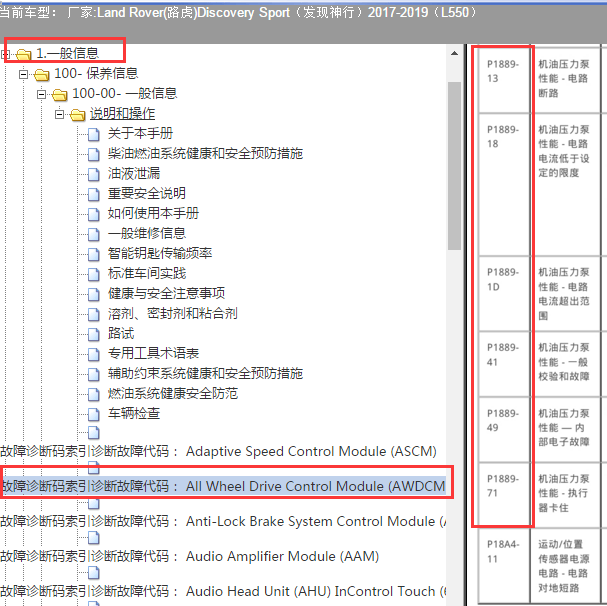Click document icon beside 辅助约束系统健康和安全预防措施
This screenshot has height=606, width=607.
point(94,374)
